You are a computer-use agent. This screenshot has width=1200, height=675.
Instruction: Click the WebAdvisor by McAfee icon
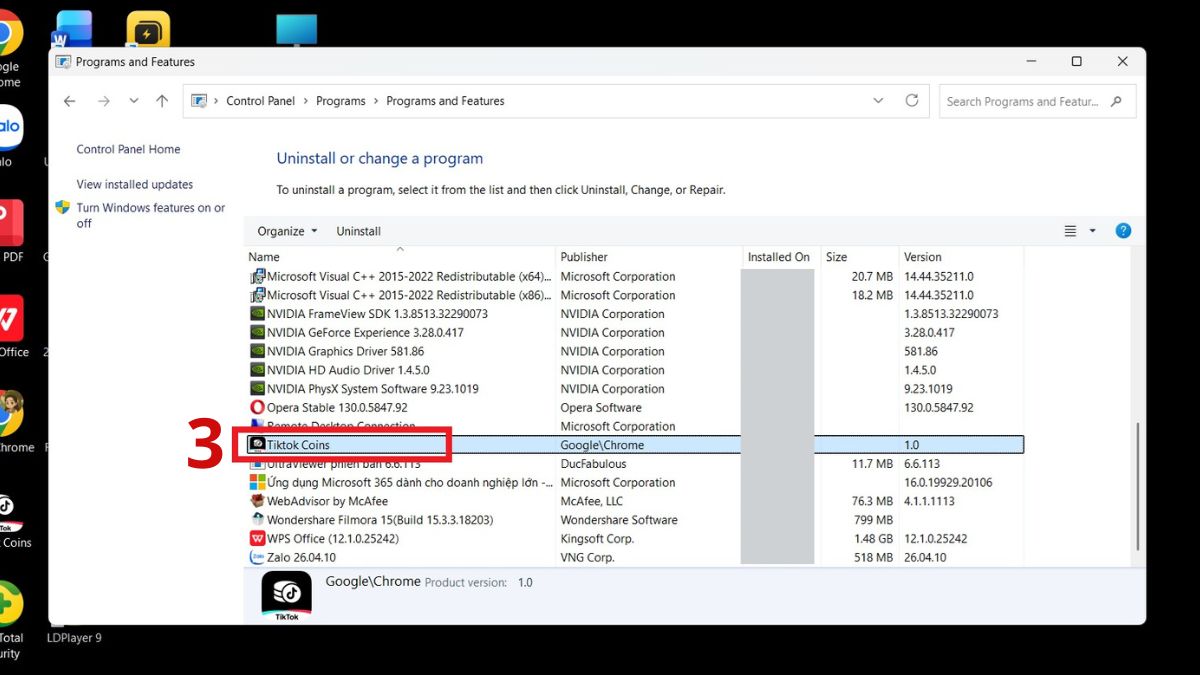(257, 501)
